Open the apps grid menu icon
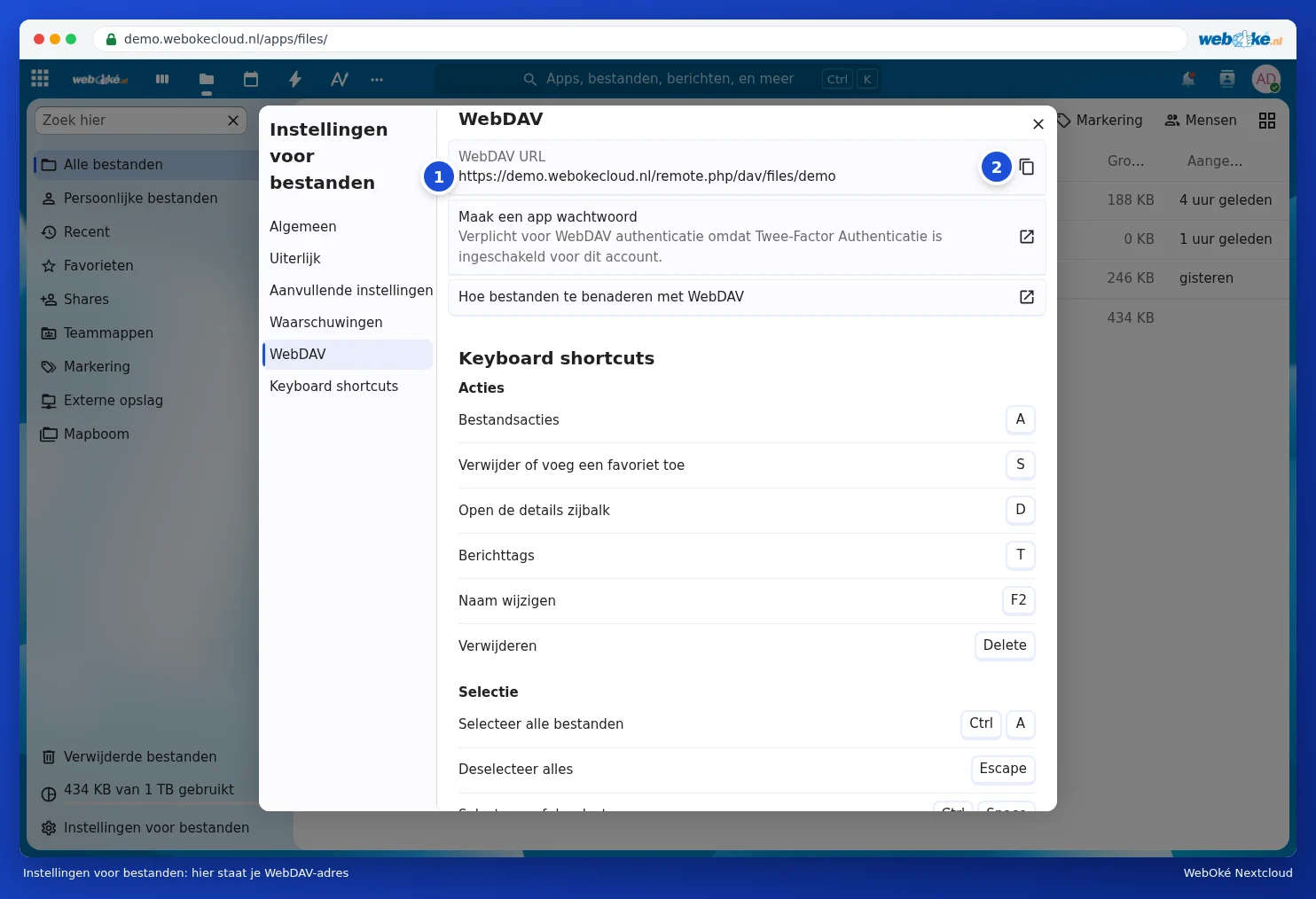 point(40,79)
